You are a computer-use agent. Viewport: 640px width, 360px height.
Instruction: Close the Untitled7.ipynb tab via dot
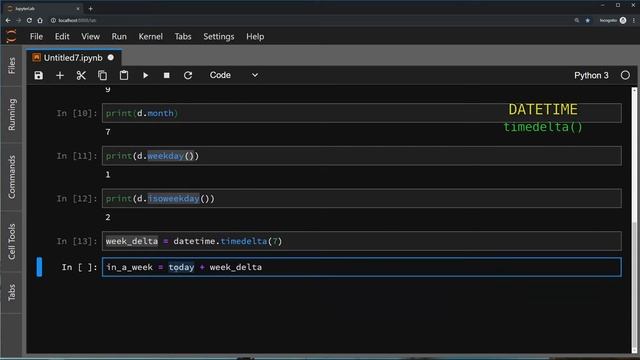(x=111, y=58)
